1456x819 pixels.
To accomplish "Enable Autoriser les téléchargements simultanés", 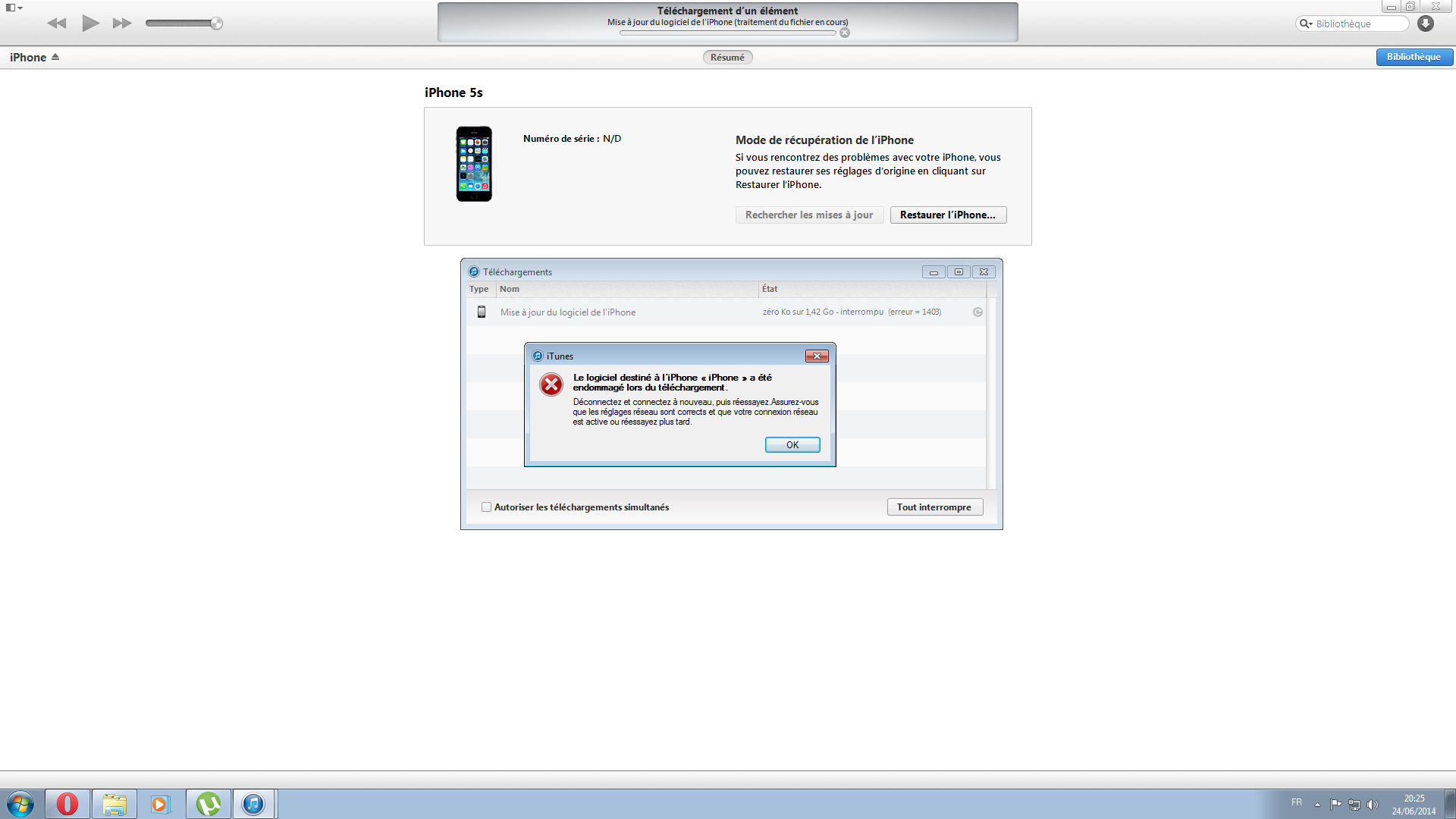I will (x=487, y=507).
